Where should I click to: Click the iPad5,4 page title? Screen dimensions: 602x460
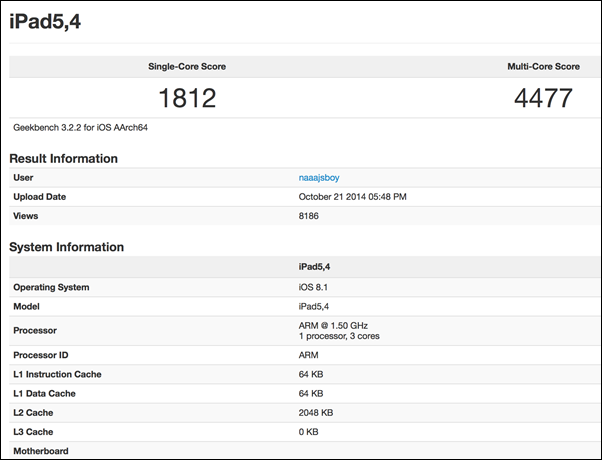[45, 21]
